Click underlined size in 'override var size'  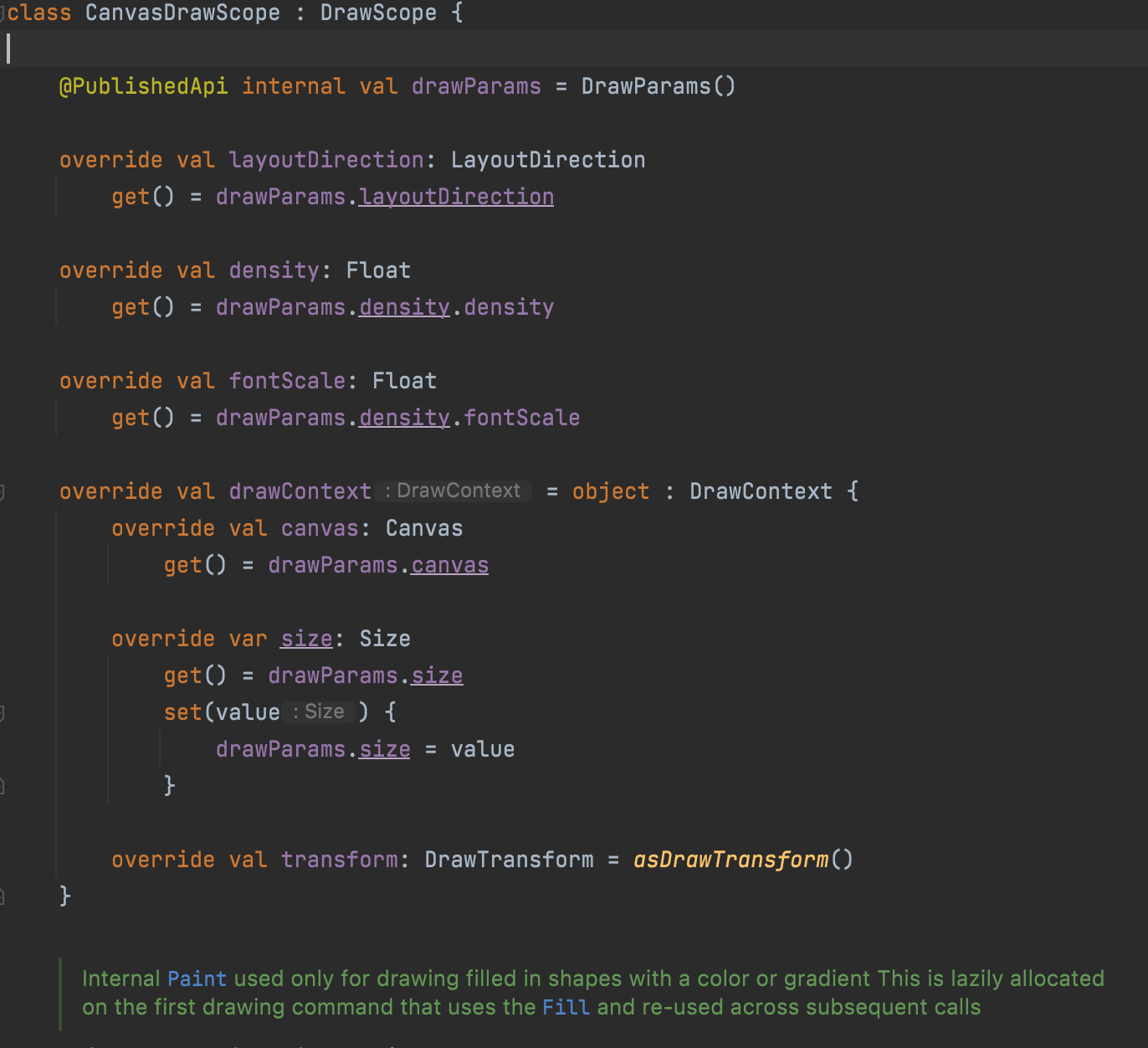coord(306,639)
